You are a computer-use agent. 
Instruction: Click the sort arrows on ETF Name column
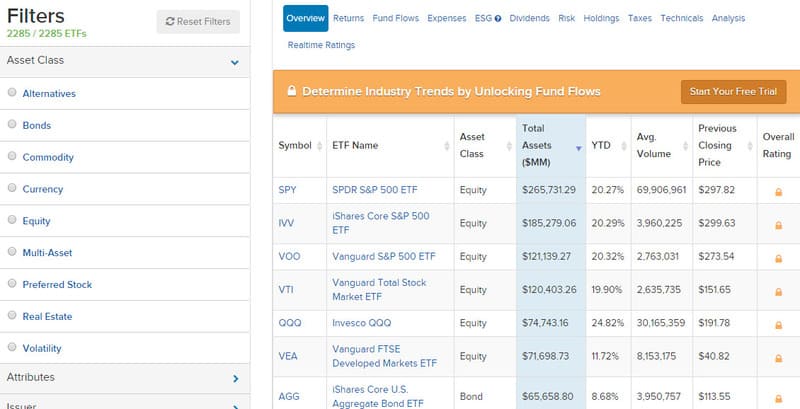tap(446, 146)
